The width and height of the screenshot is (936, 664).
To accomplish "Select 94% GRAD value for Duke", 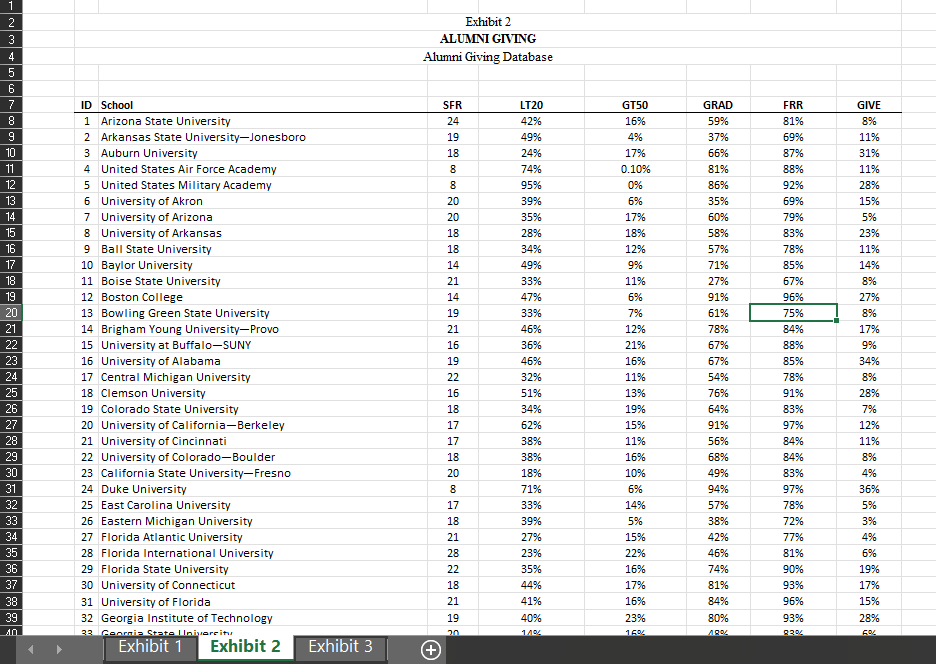I will pos(718,489).
